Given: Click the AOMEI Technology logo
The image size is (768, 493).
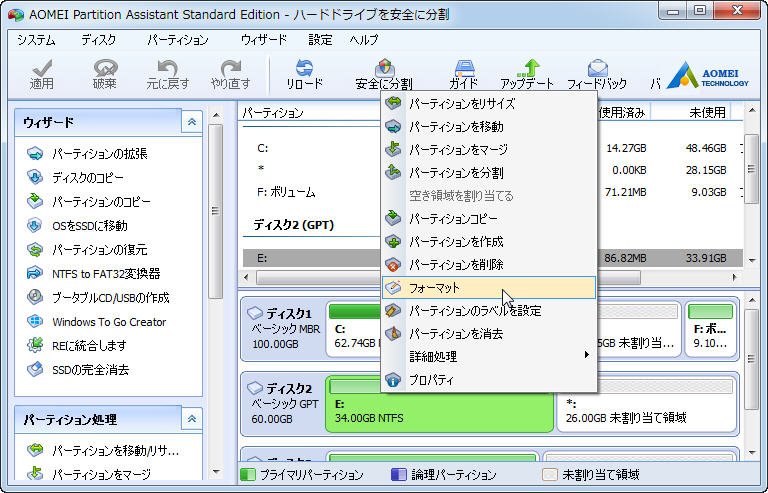Looking at the screenshot, I should (x=707, y=75).
